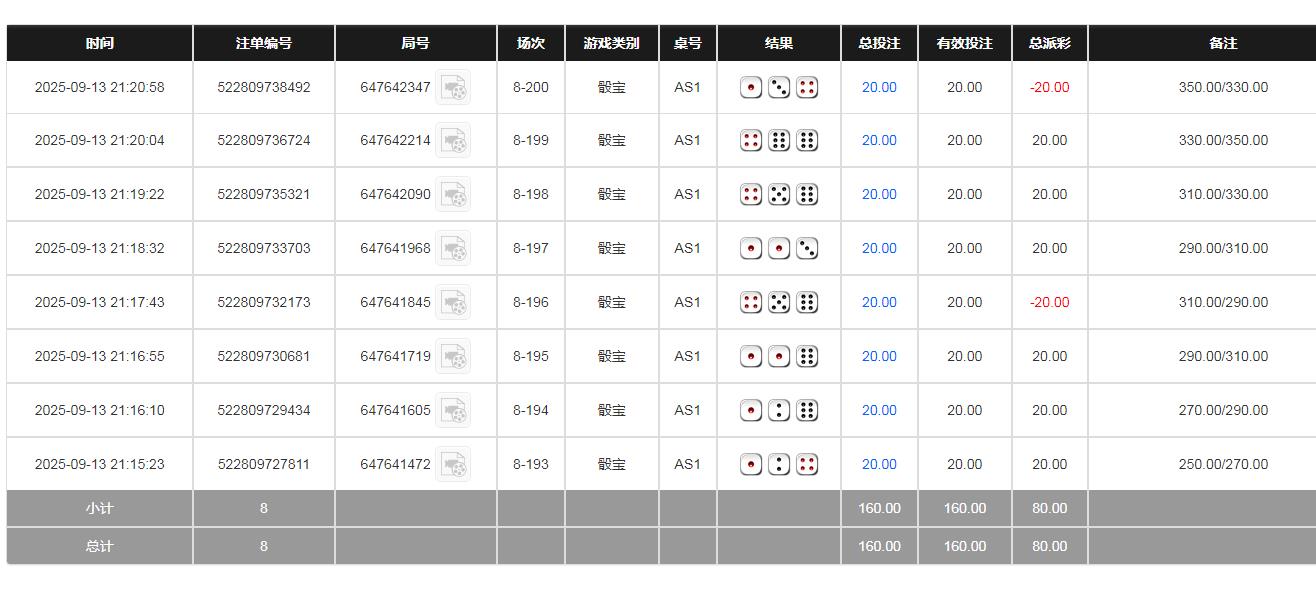Screen dimensions: 1316x591
Task: Click 20.00 bet link for session 8-196
Action: click(x=879, y=303)
